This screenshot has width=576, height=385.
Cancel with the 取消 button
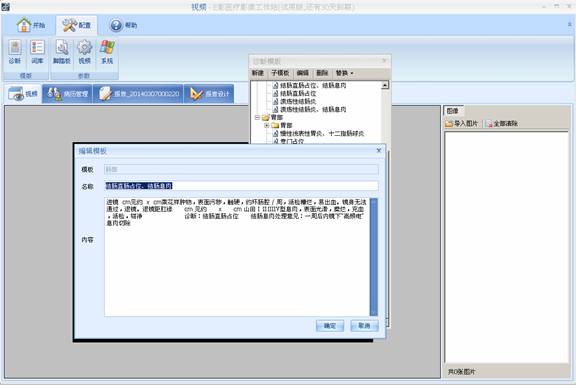pos(364,326)
